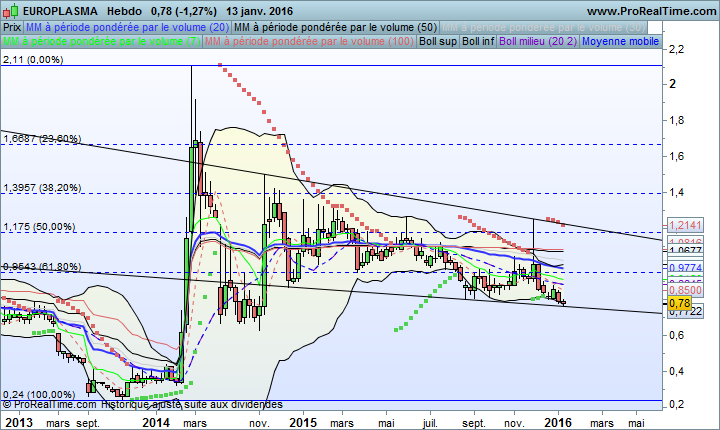Open the blue volume-weighted MM (20) label
Screen dimensions: 720x430
click(x=128, y=28)
